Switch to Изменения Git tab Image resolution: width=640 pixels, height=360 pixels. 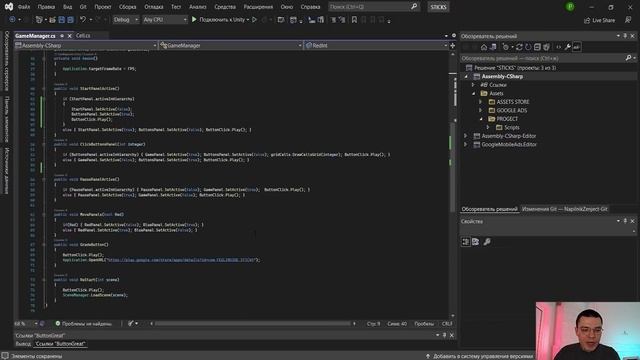564,209
